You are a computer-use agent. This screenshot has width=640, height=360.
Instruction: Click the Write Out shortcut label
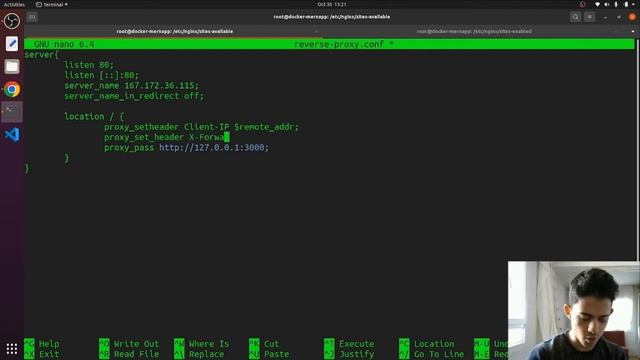point(136,344)
